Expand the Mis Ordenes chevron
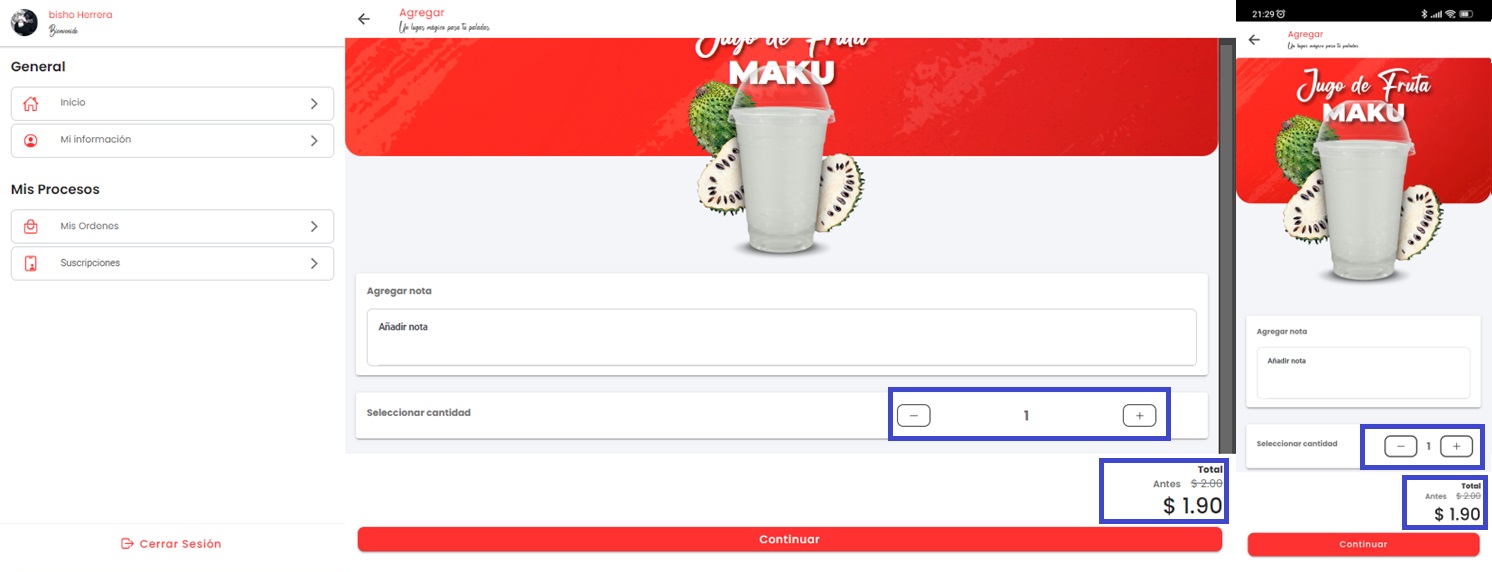1492x572 pixels. pos(314,226)
